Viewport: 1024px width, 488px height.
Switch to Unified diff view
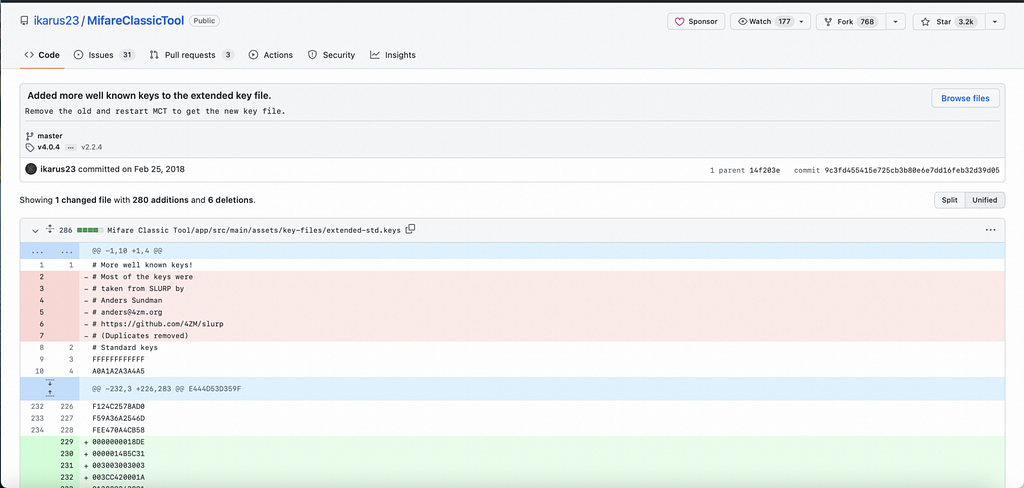pos(985,200)
